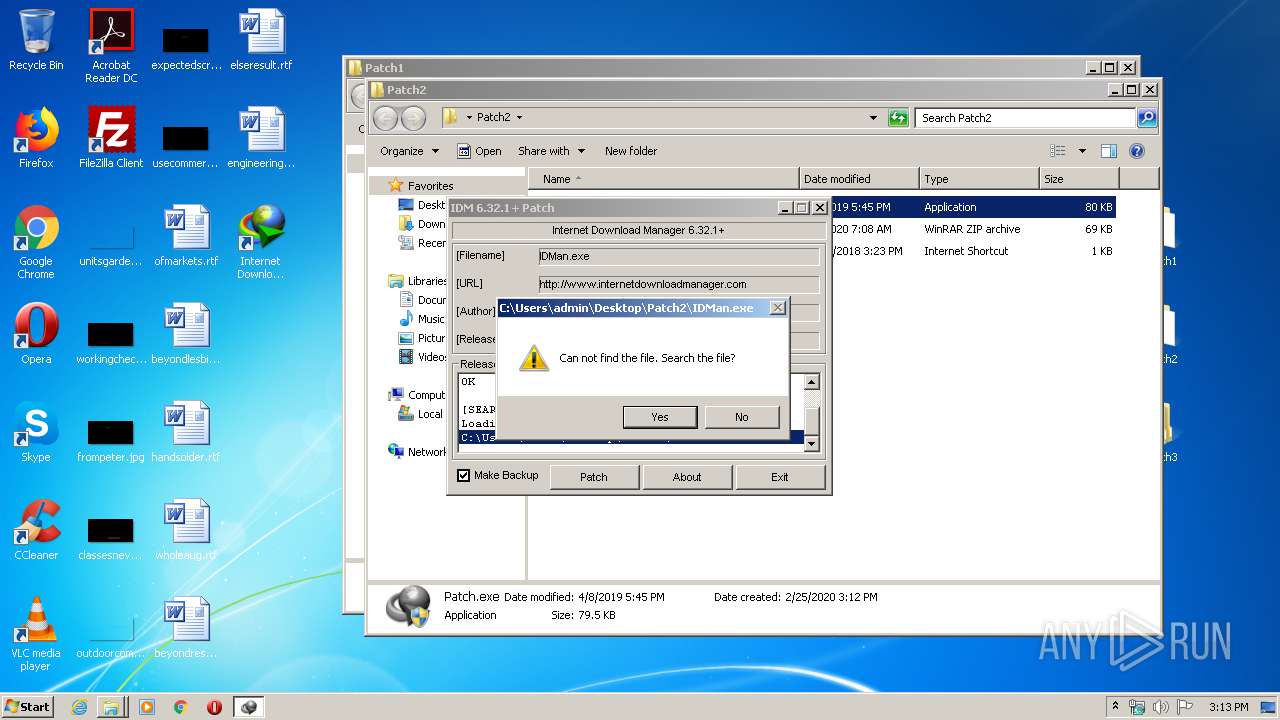1280x720 pixels.
Task: Open Chrome from the taskbar
Action: click(181, 707)
